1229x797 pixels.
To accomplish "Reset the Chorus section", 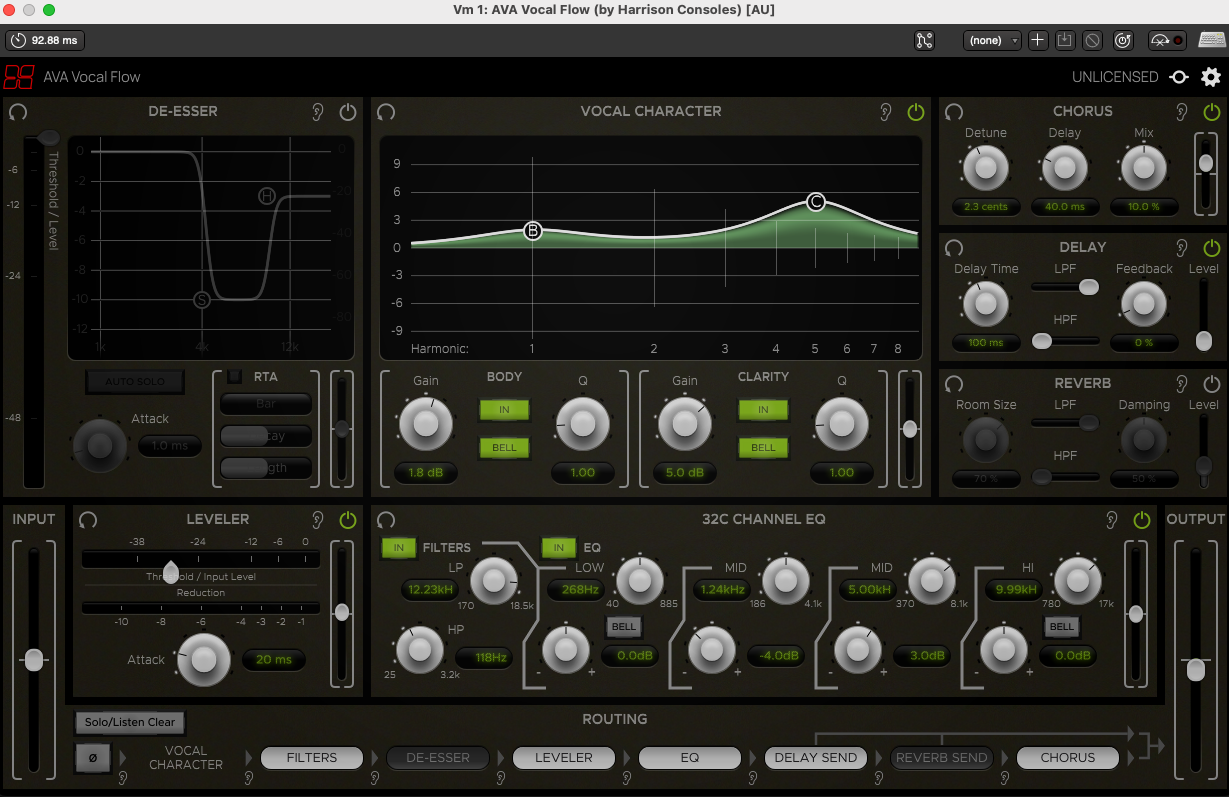I will click(954, 112).
